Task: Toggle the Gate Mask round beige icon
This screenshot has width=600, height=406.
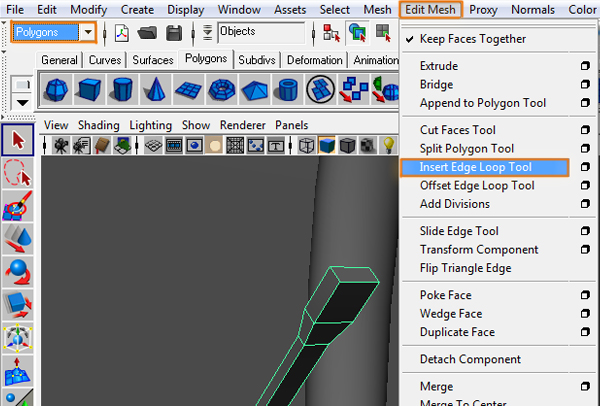Action: [x=215, y=146]
